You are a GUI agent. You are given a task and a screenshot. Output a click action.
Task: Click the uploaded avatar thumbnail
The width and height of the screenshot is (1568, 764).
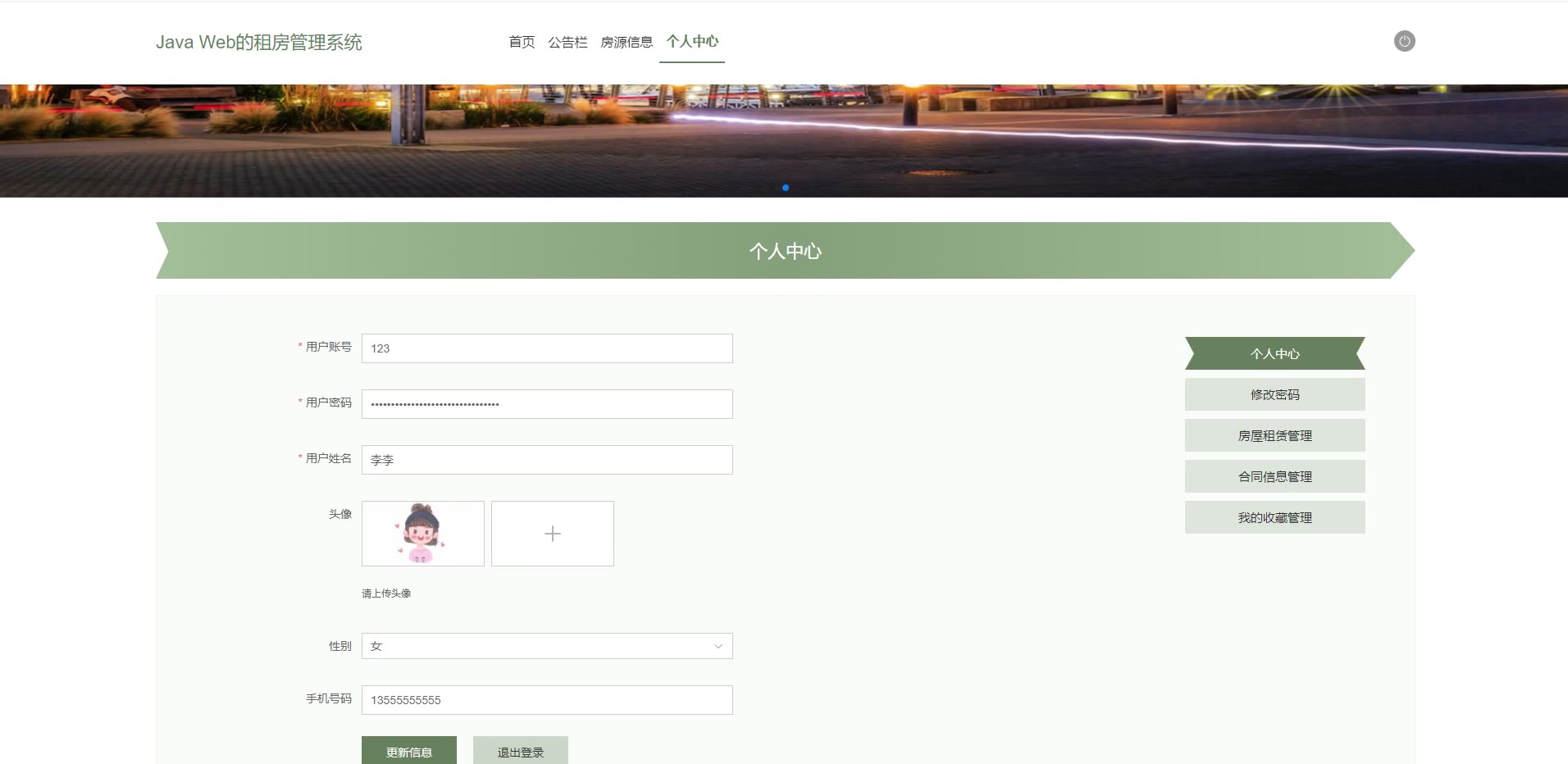(423, 534)
